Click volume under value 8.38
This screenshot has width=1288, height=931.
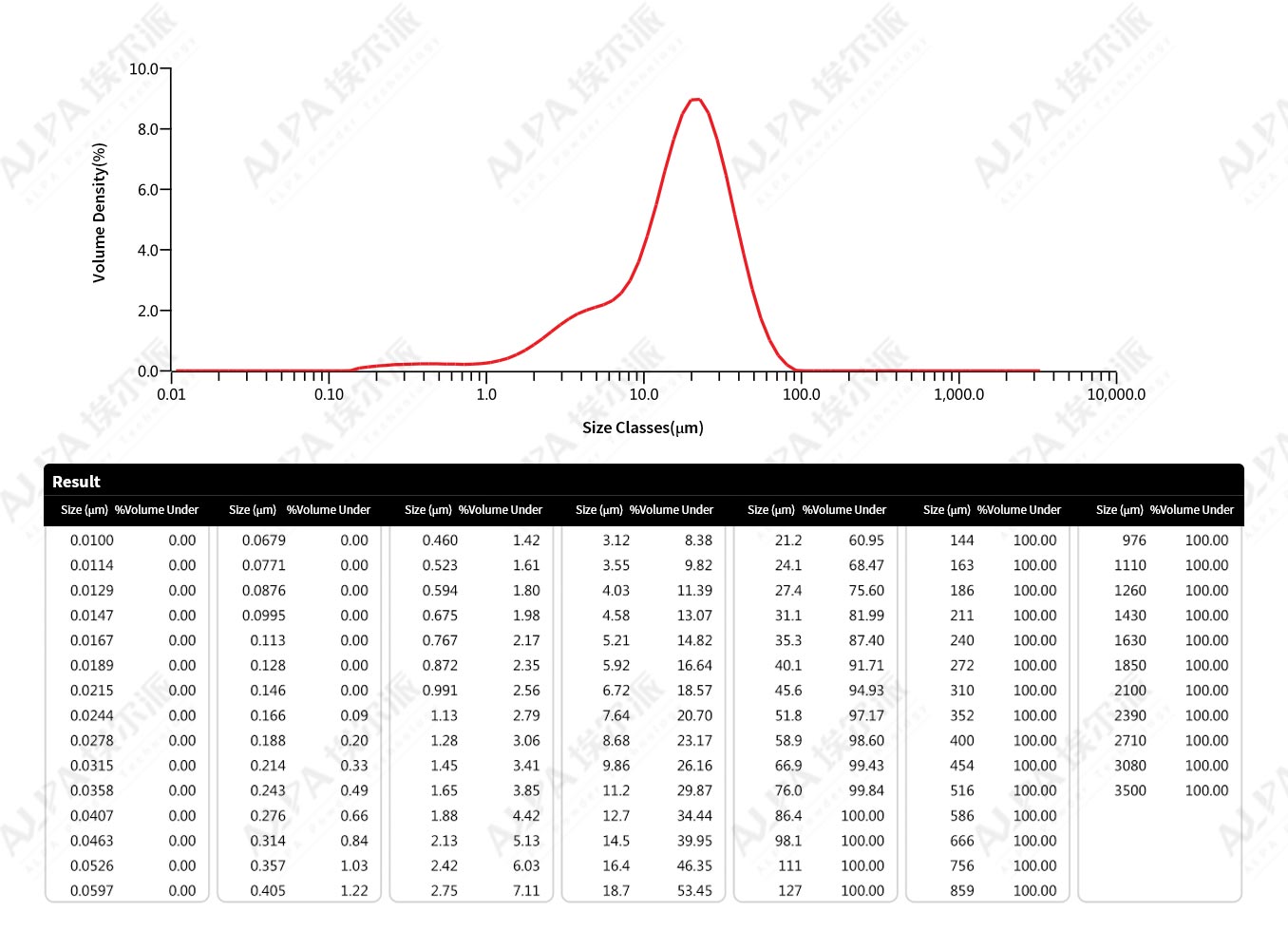coord(698,541)
